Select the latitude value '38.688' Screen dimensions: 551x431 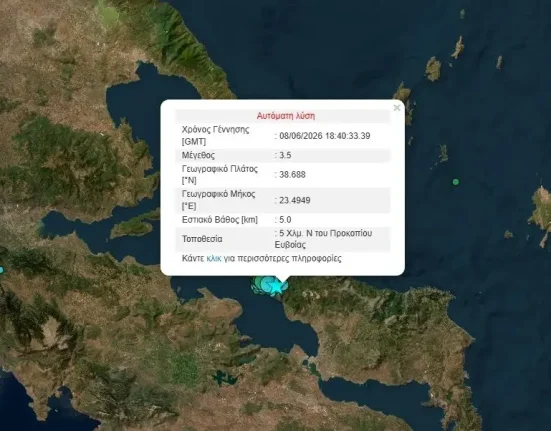point(292,175)
